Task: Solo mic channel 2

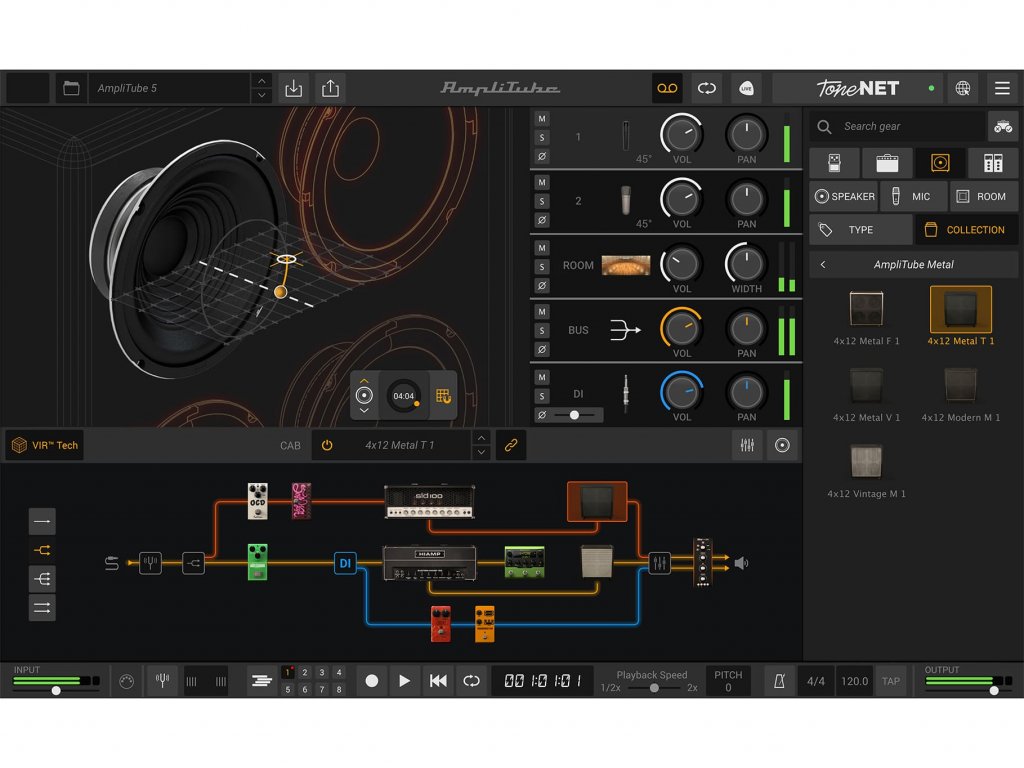Action: 541,201
